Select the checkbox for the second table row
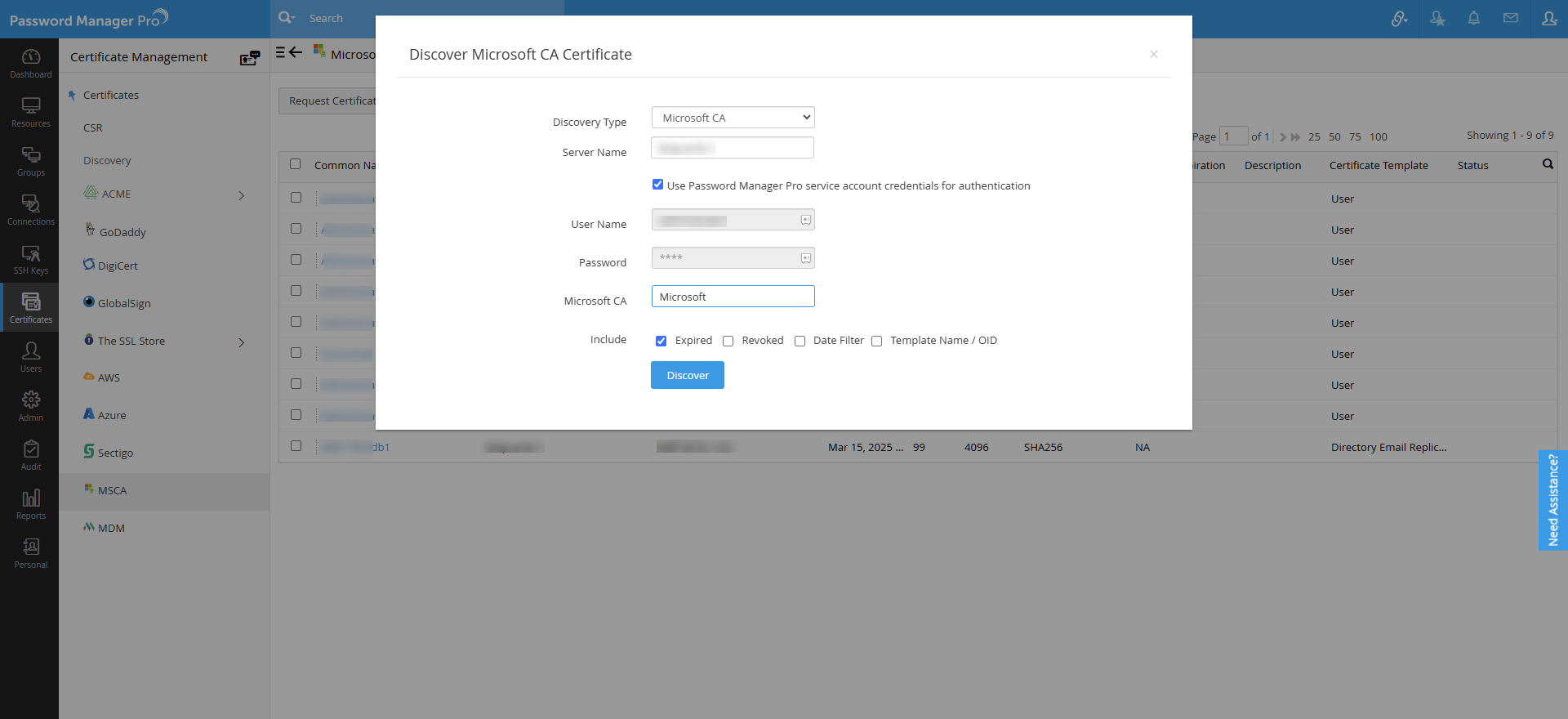Screen dimensions: 1568x719 point(296,229)
